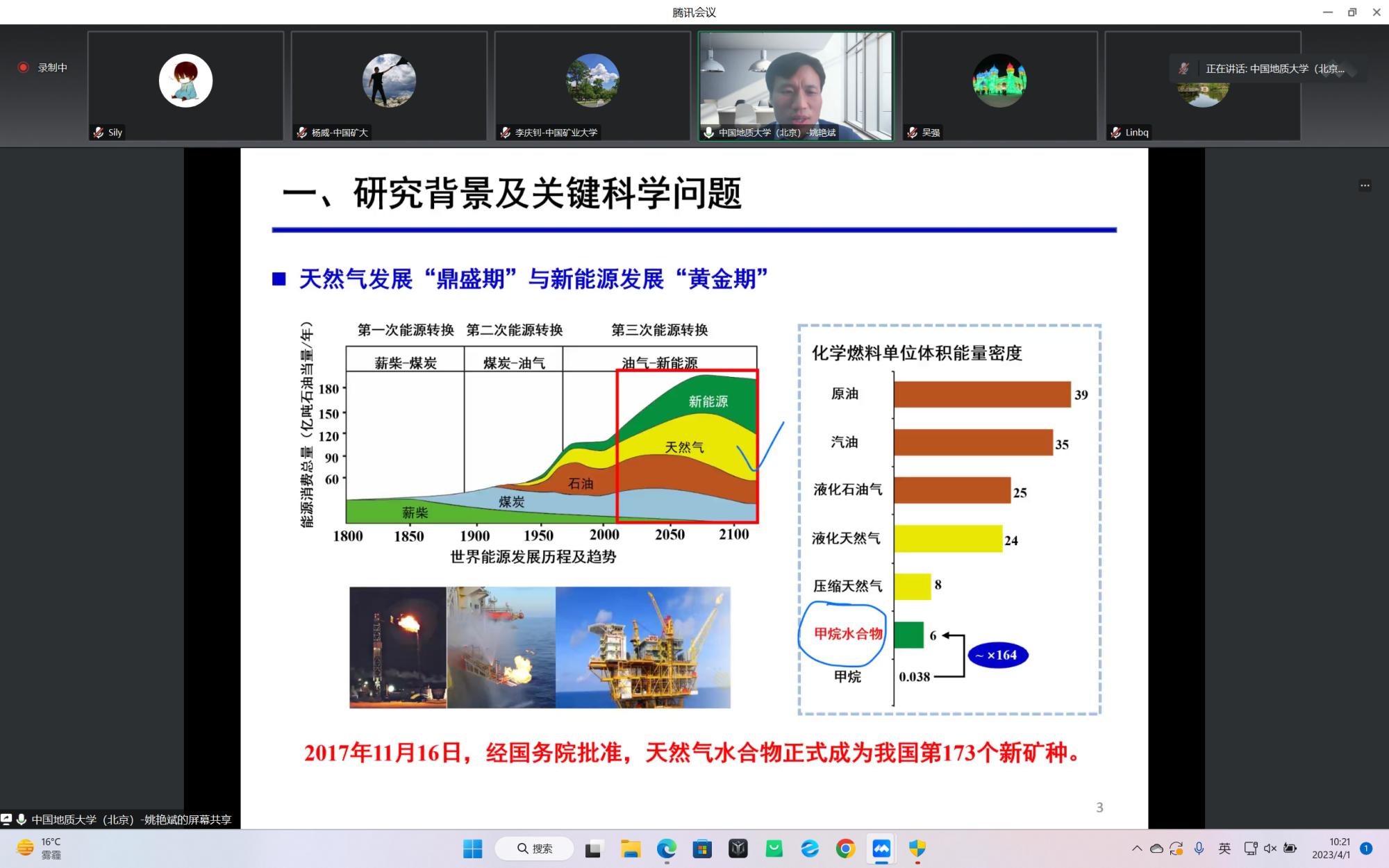Open File Explorer from taskbar
The height and width of the screenshot is (868, 1389).
tap(631, 849)
